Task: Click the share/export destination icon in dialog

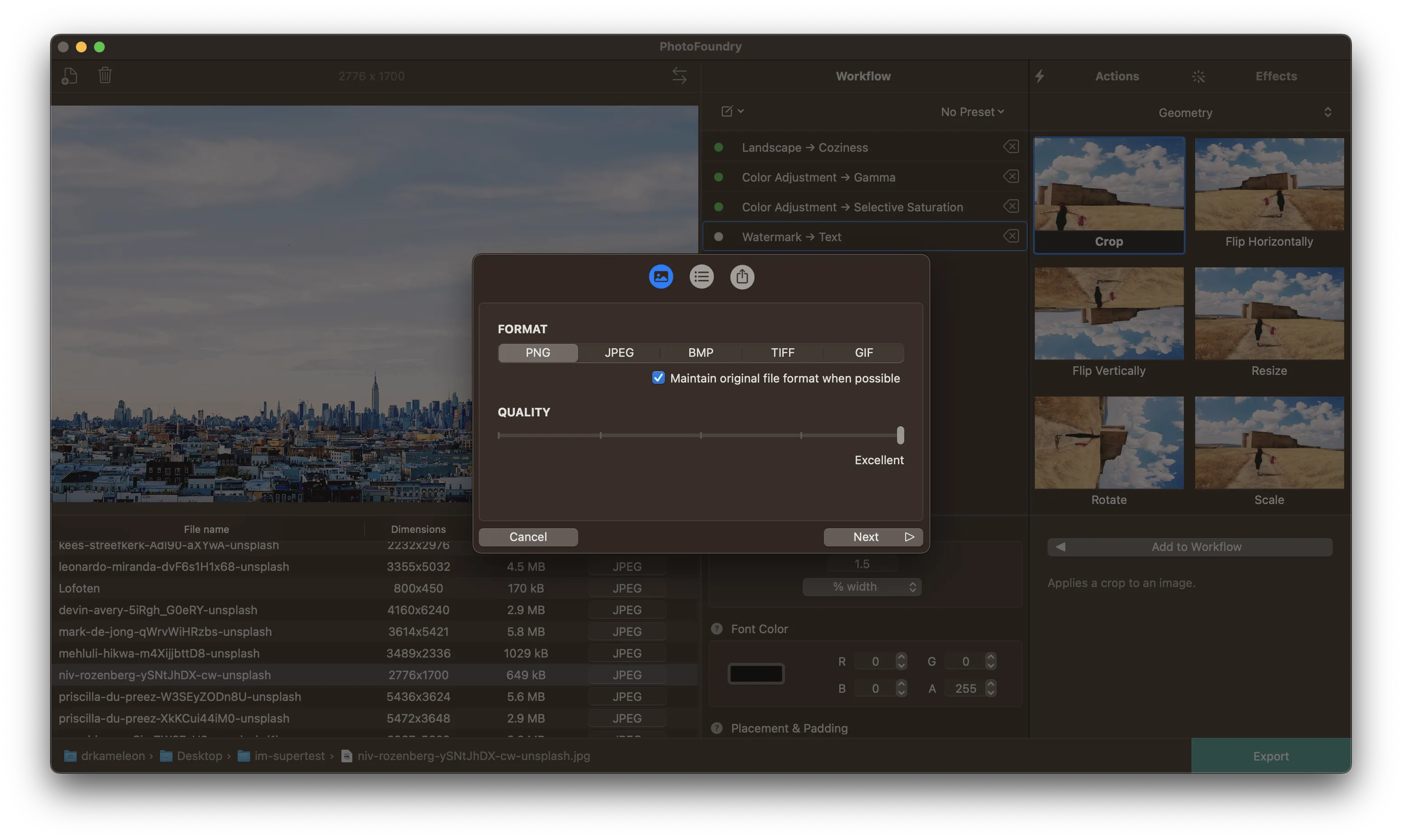Action: pyautogui.click(x=742, y=277)
